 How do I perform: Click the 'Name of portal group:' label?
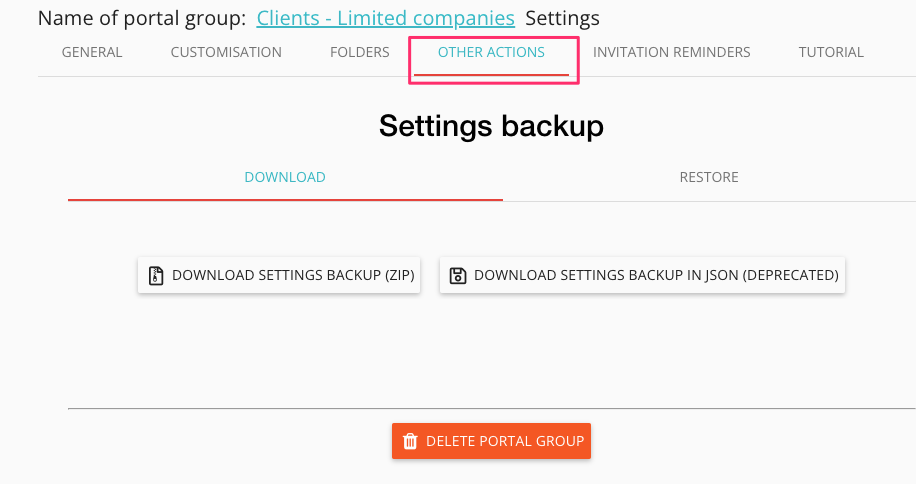142,18
